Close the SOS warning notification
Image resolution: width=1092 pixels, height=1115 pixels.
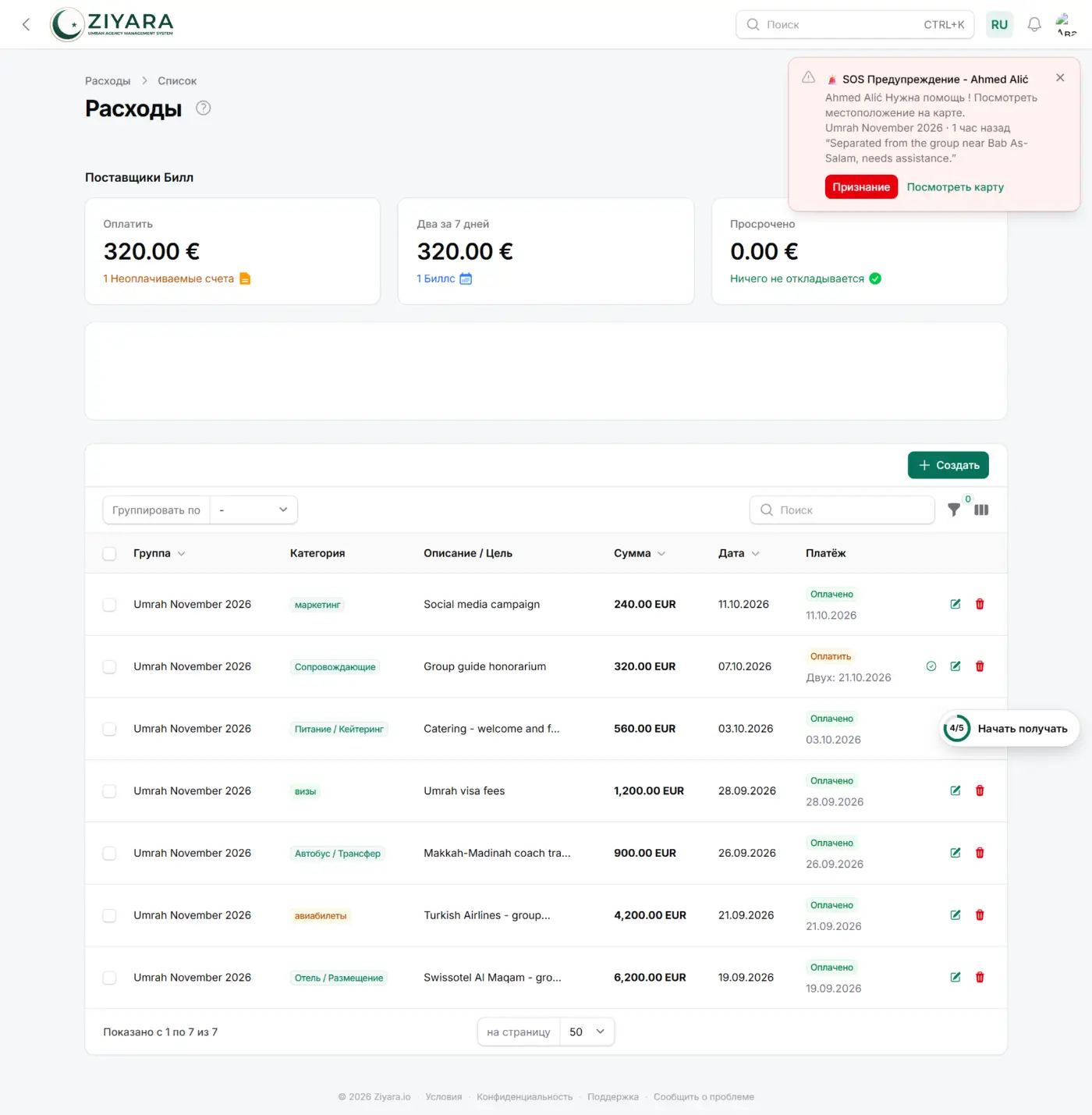tap(1060, 78)
